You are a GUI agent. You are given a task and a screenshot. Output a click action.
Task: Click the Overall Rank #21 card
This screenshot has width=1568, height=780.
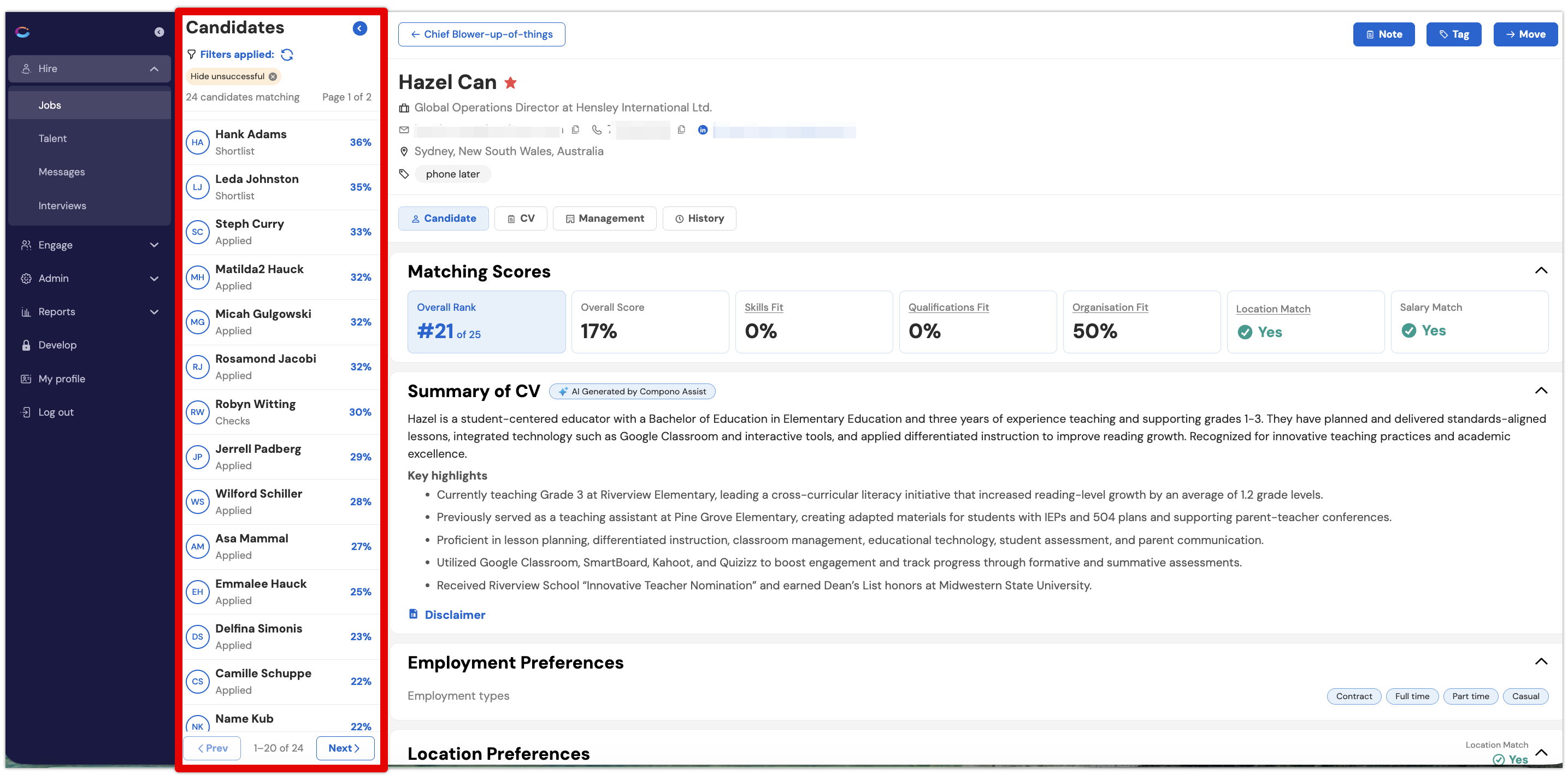(486, 322)
